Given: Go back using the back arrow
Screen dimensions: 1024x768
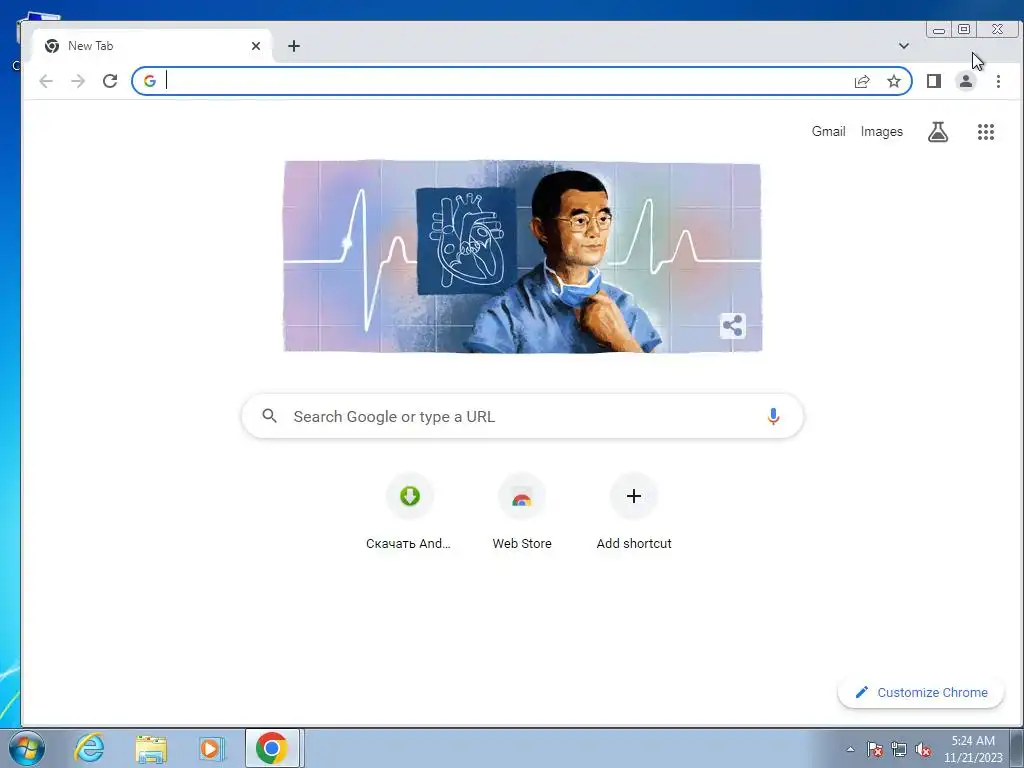Looking at the screenshot, I should pyautogui.click(x=46, y=81).
